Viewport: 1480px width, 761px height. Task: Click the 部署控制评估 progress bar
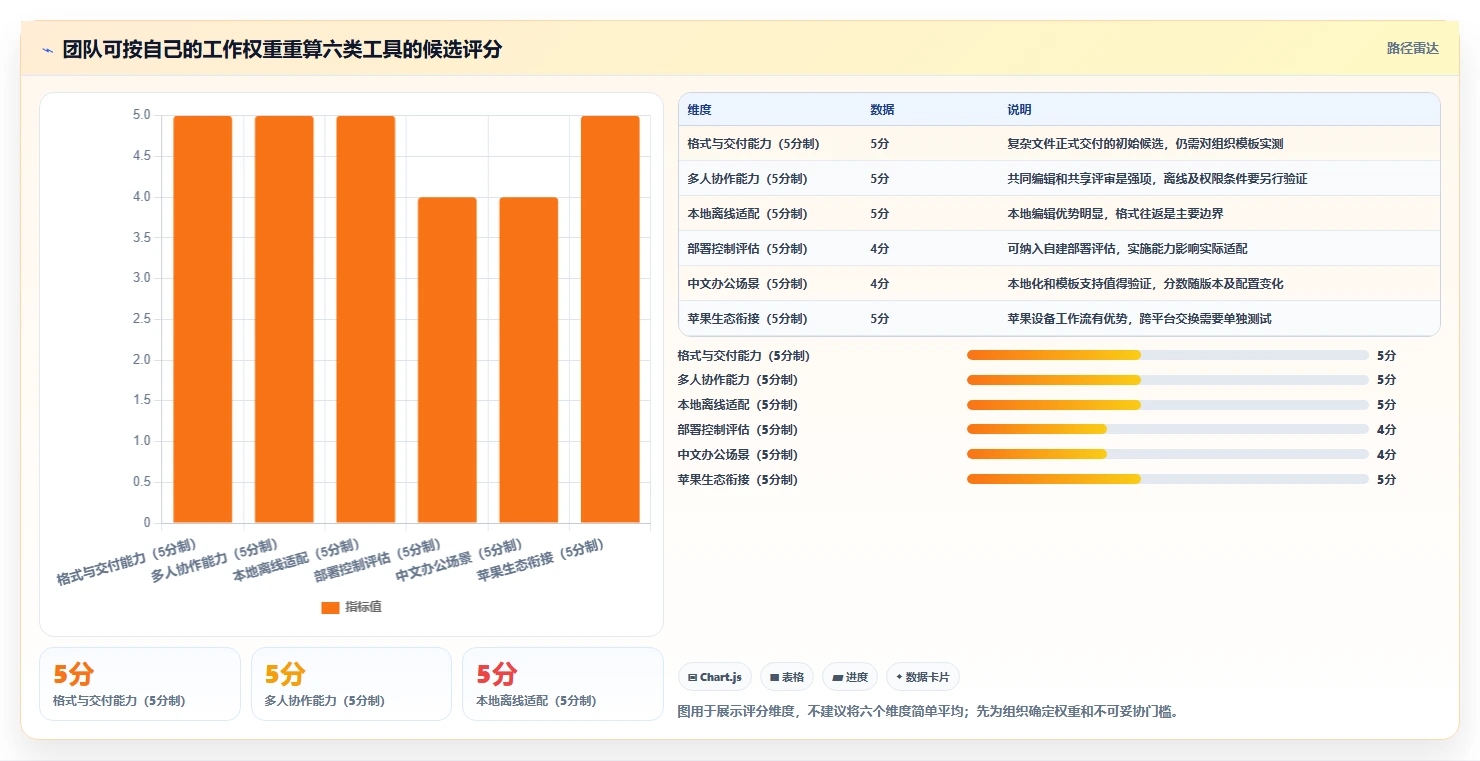tap(1167, 430)
